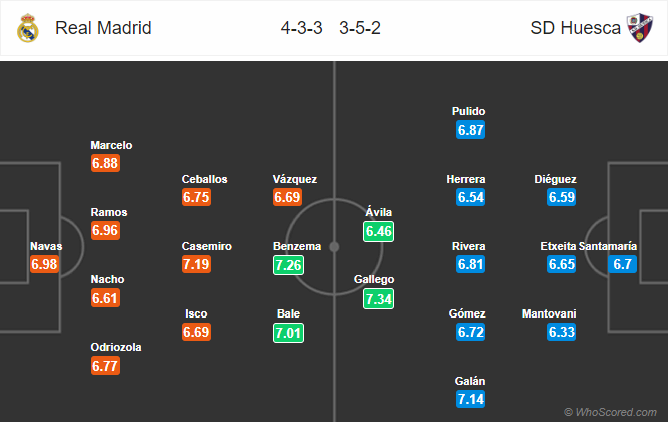Click the 3-5-2 formation text

coord(360,28)
